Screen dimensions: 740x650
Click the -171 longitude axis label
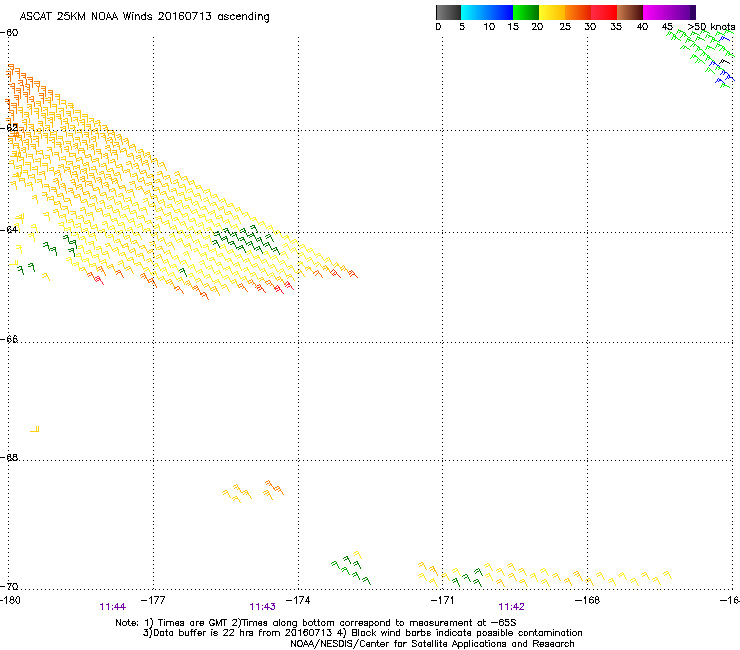point(442,600)
